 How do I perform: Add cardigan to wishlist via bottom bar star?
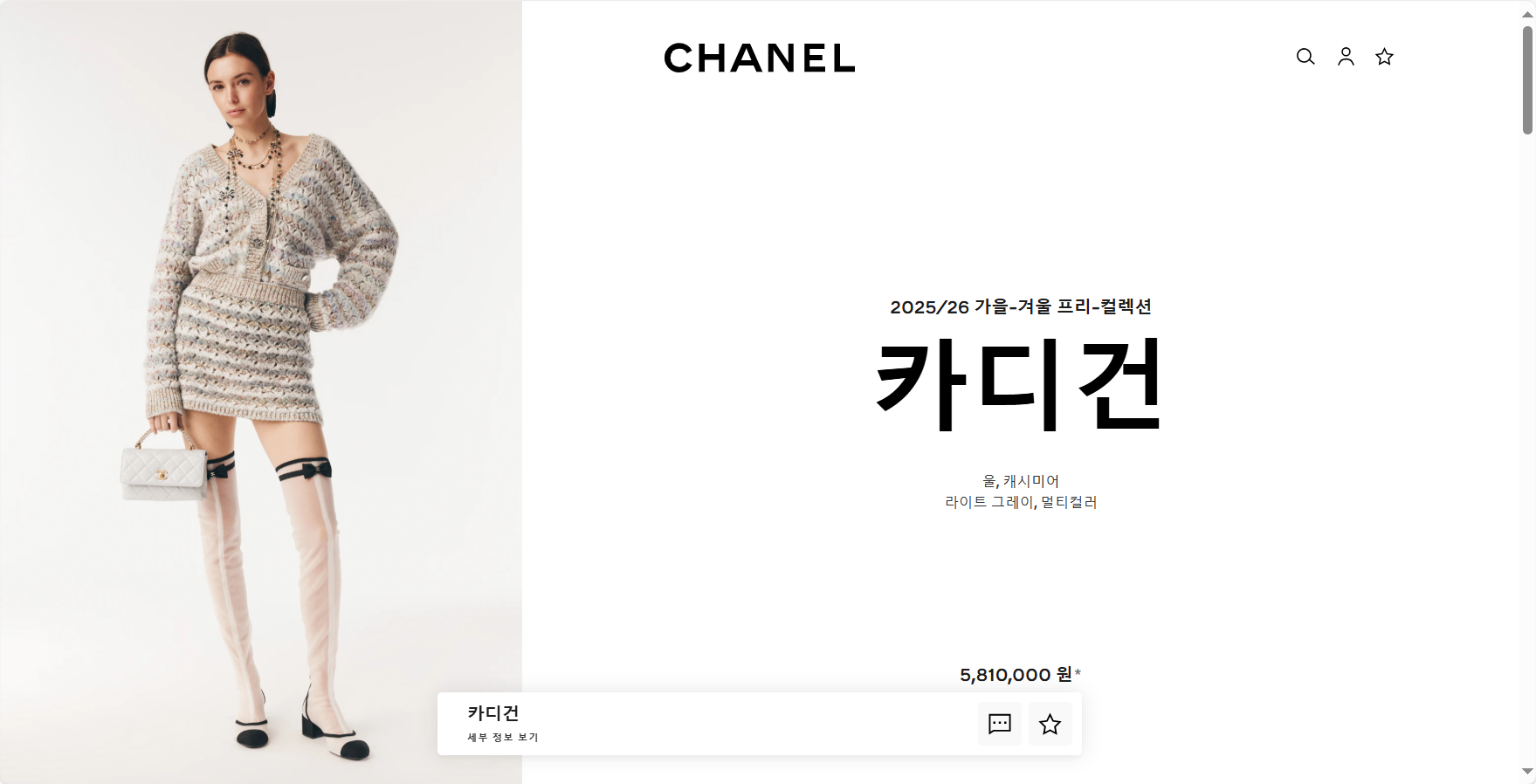pyautogui.click(x=1050, y=724)
